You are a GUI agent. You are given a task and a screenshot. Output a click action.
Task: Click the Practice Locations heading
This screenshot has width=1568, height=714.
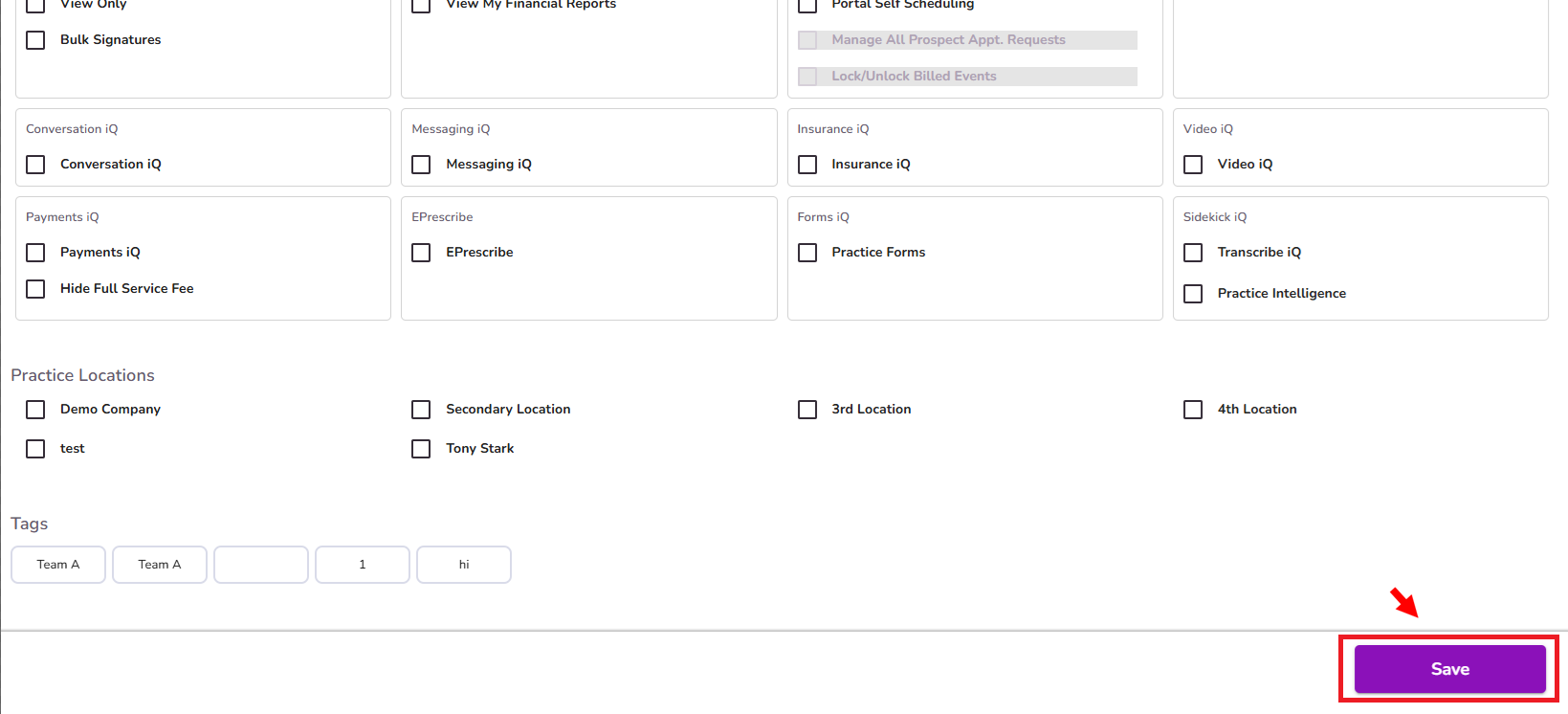coord(82,375)
